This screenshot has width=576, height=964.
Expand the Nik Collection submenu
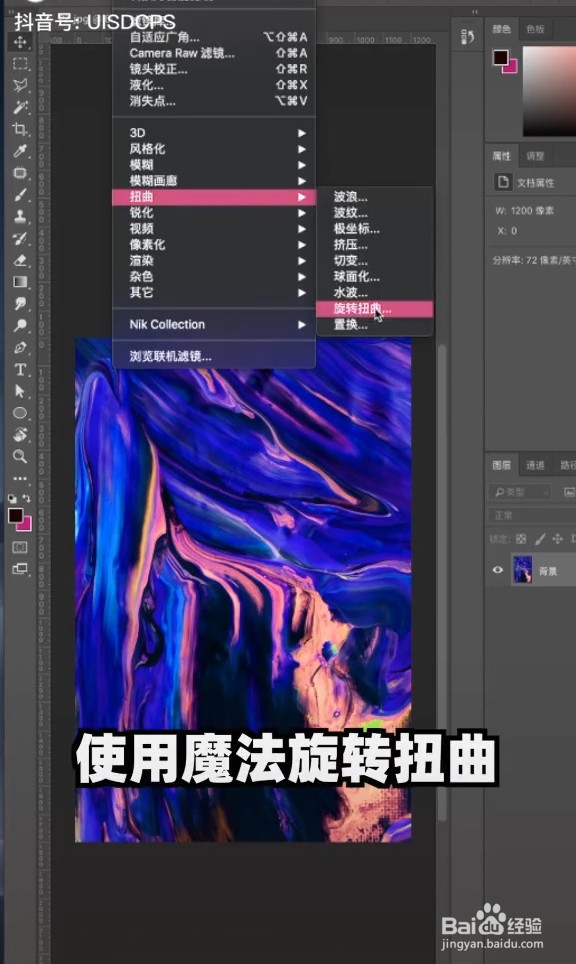click(214, 325)
